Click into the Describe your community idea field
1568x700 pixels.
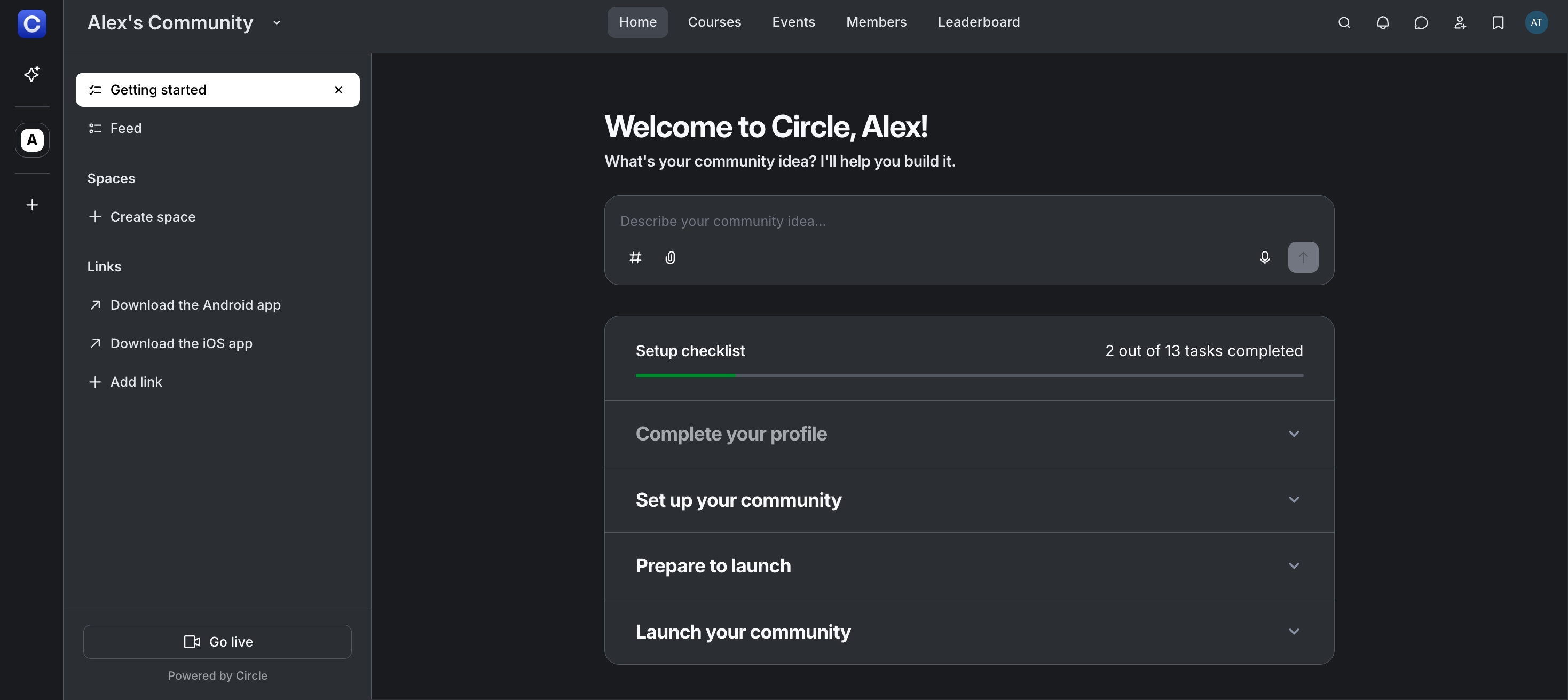tap(969, 221)
